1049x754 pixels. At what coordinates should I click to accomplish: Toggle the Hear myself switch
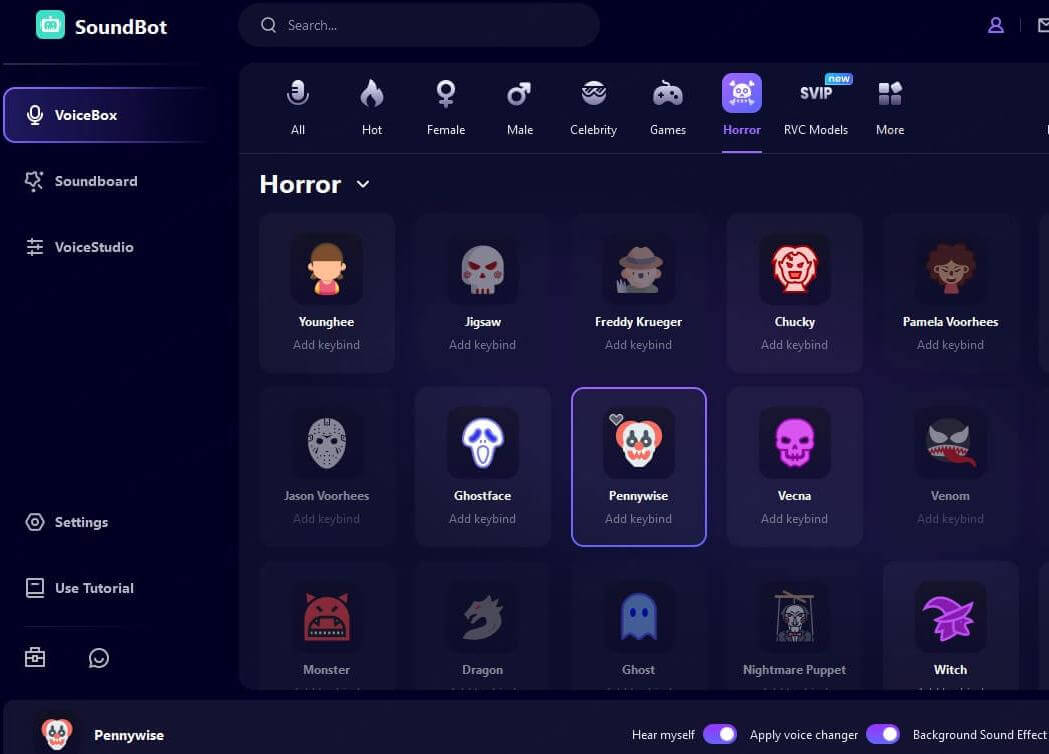coord(719,735)
